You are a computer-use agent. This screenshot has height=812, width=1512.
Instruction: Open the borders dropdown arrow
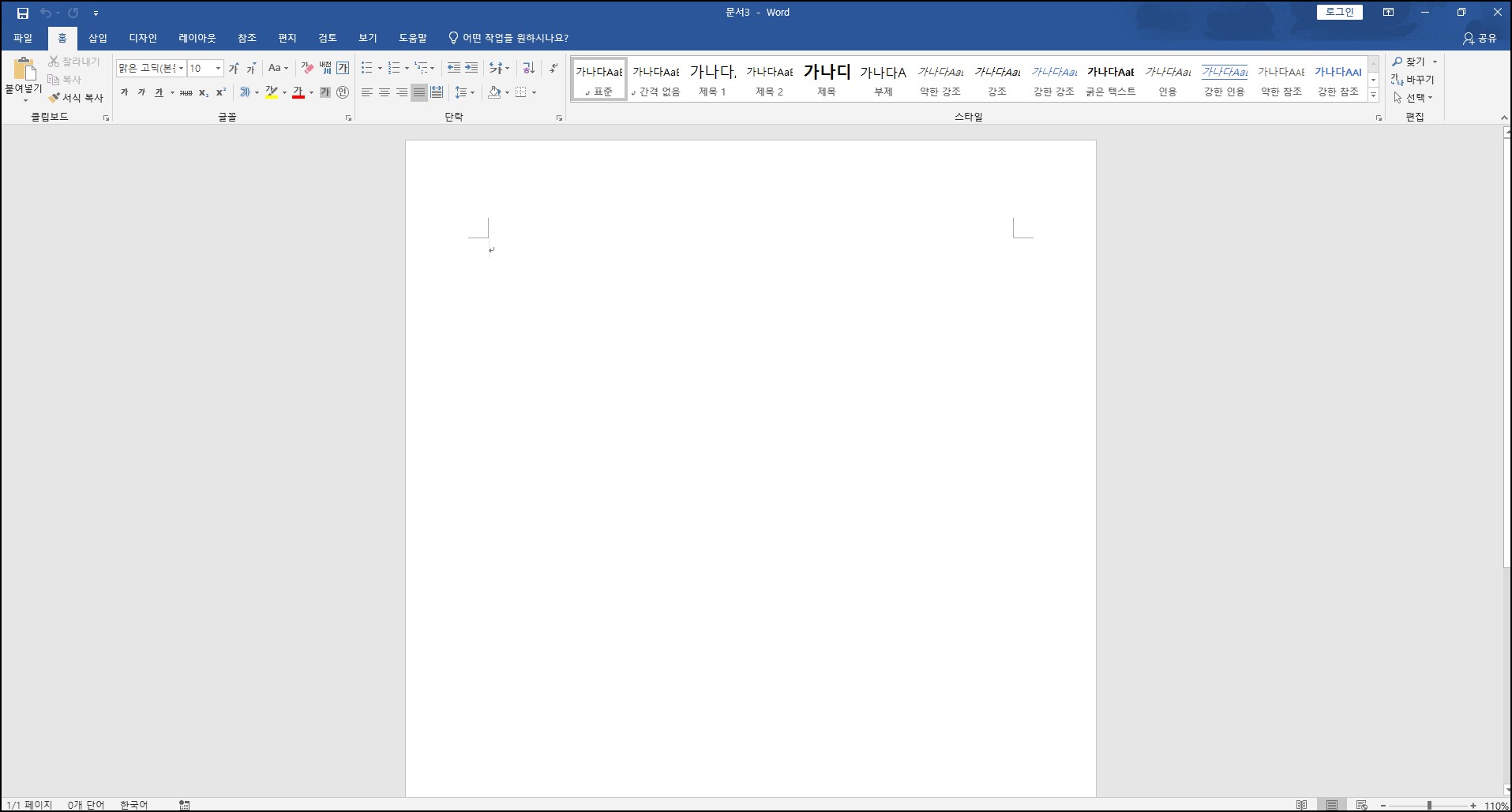coord(535,92)
